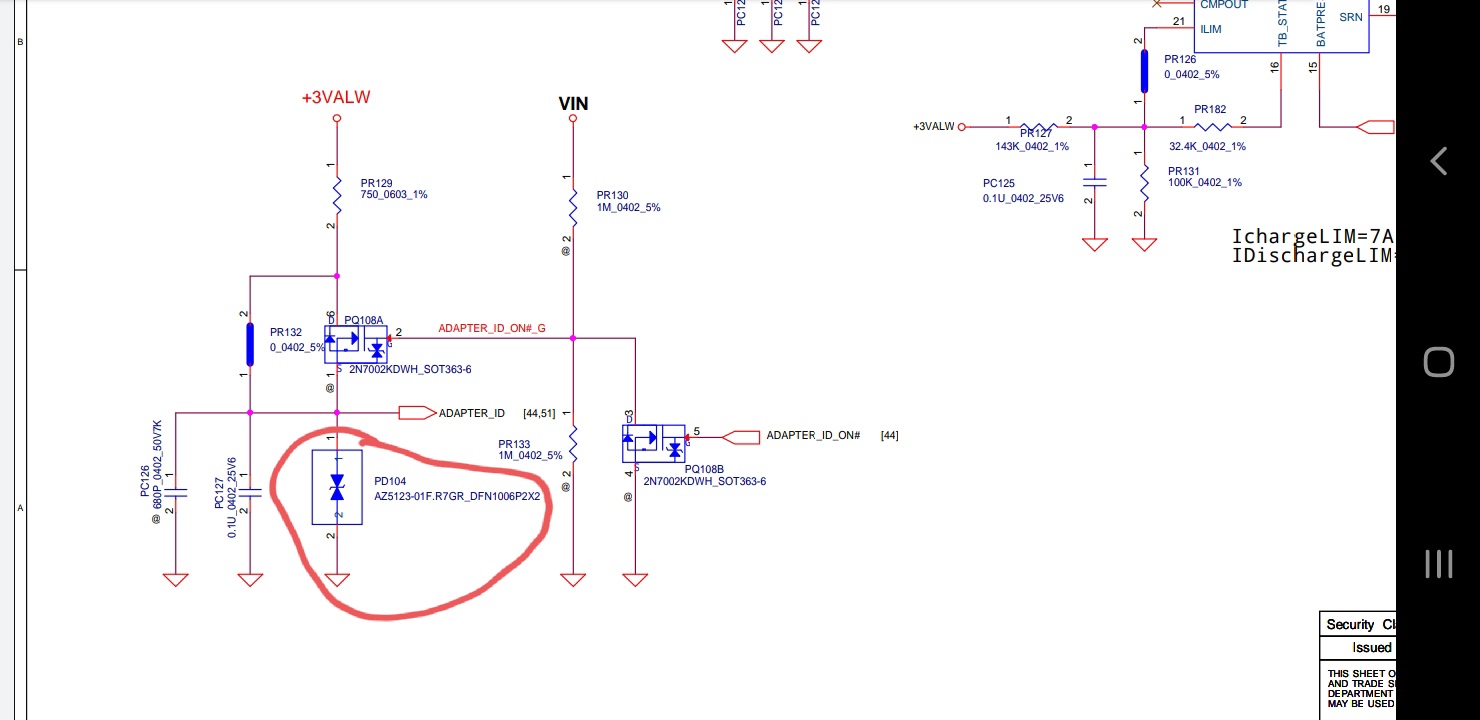Image resolution: width=1480 pixels, height=720 pixels.
Task: Click the SRN pin label
Action: click(1350, 17)
